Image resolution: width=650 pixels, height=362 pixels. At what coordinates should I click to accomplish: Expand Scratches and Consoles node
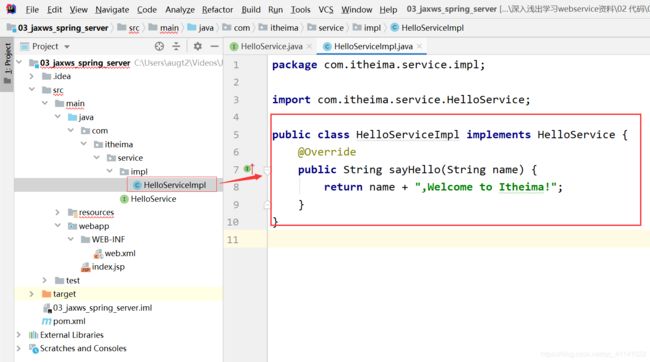(x=19, y=348)
